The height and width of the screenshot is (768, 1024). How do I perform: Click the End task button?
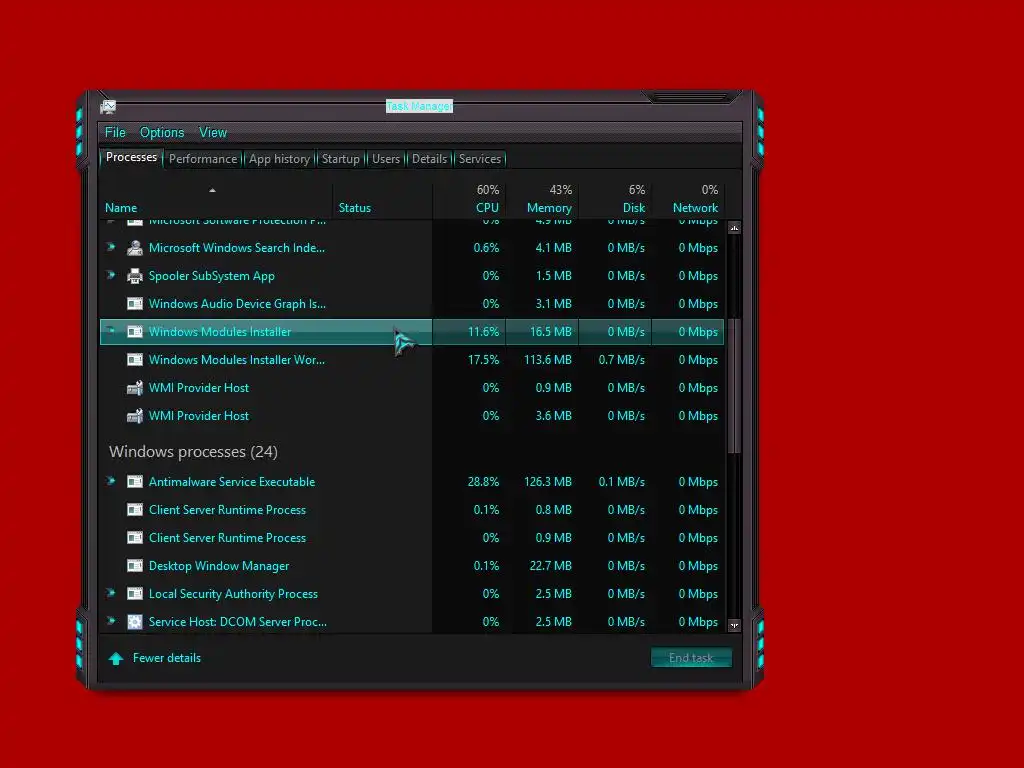point(691,658)
